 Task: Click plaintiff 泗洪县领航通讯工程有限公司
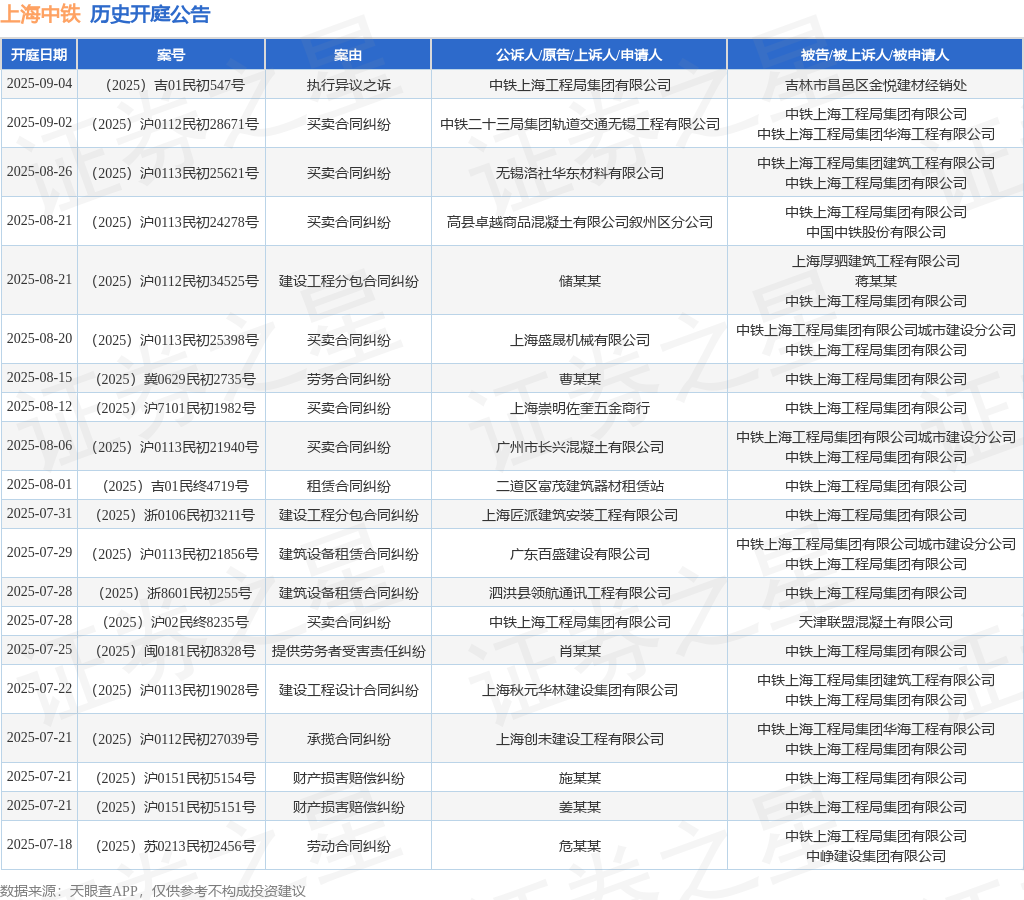(580, 594)
